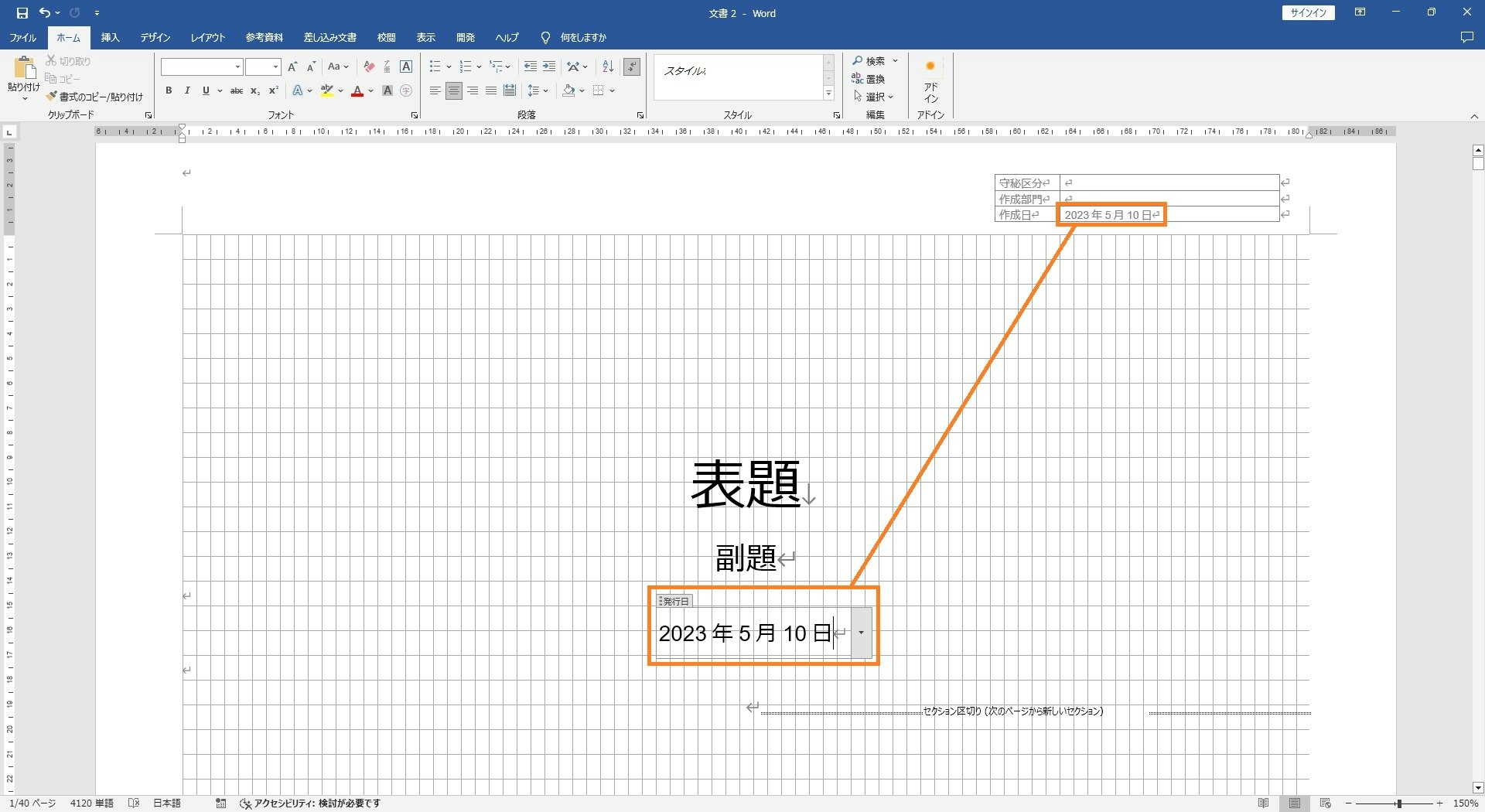1485x812 pixels.
Task: Open the phonetic guide (ruby) tool
Action: point(387,67)
